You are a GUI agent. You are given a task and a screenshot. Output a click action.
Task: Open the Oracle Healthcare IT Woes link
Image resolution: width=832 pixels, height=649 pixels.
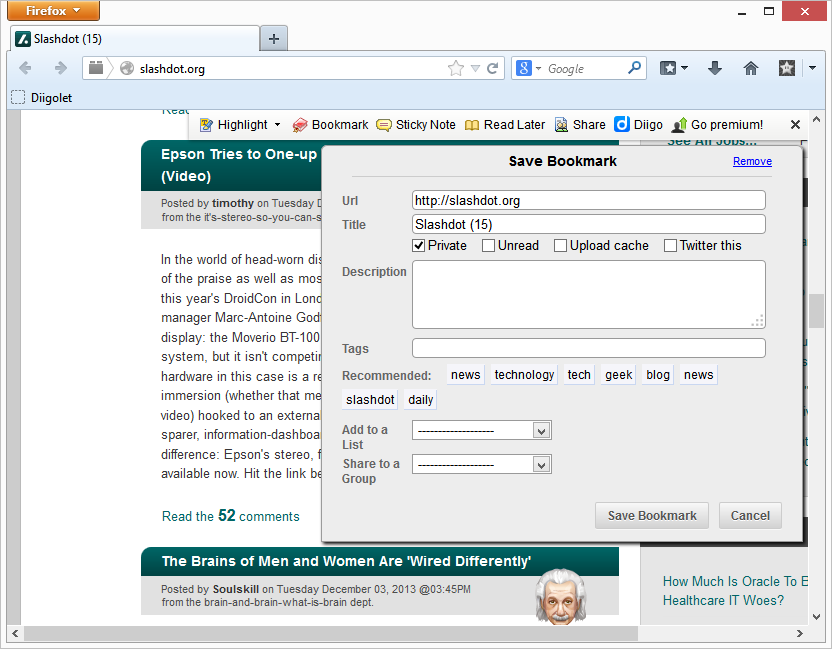pos(735,591)
